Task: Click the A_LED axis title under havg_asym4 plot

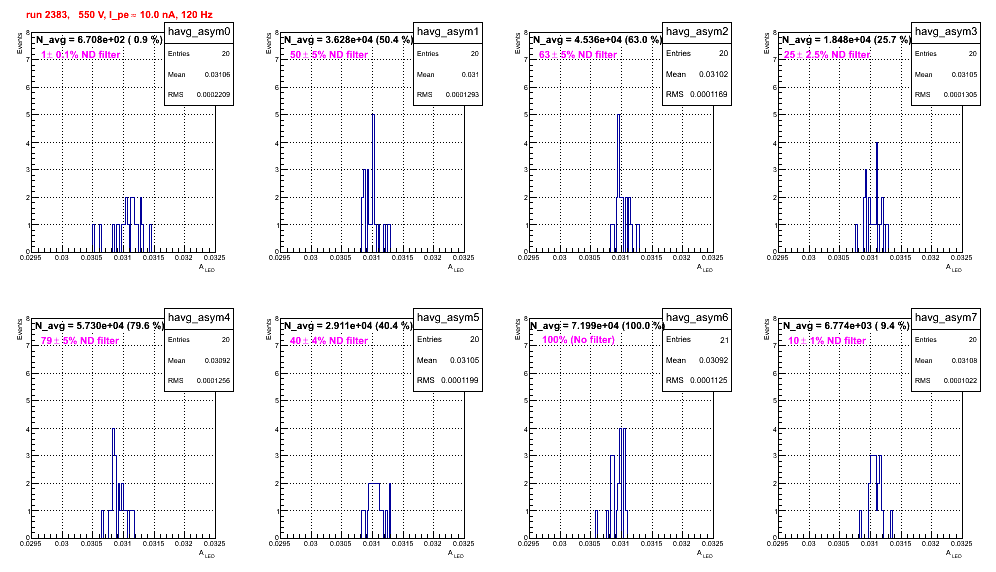Action: (x=207, y=554)
